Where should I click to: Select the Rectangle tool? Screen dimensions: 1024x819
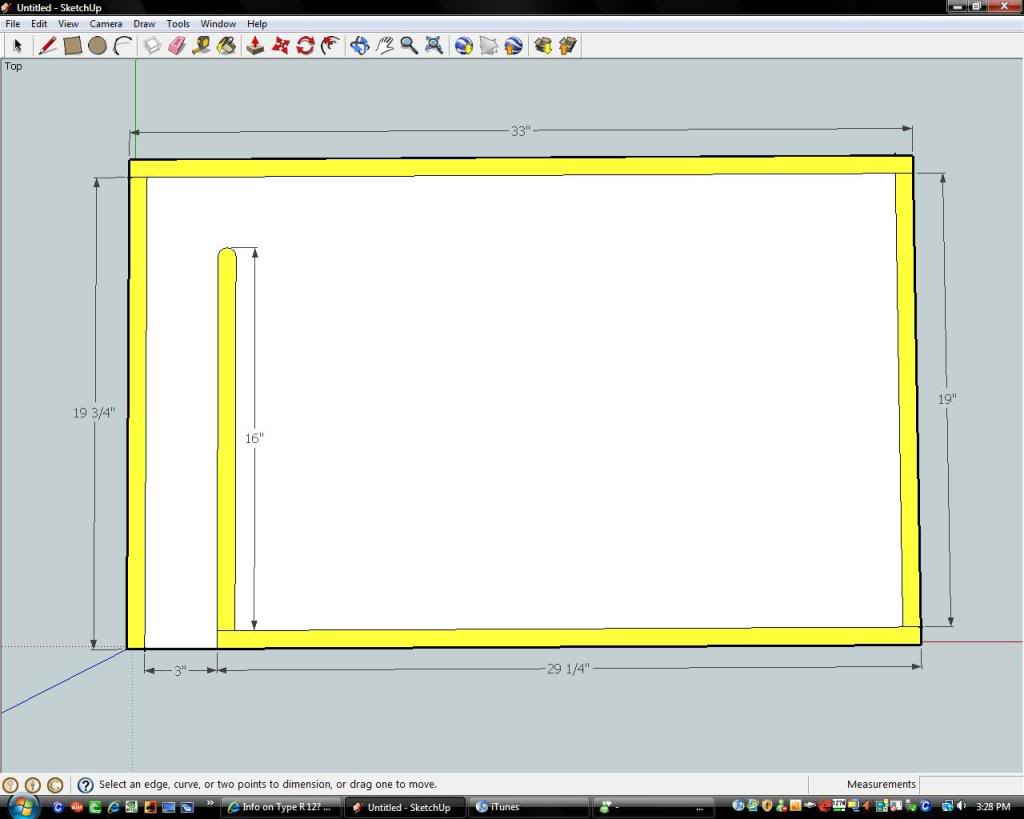72,46
